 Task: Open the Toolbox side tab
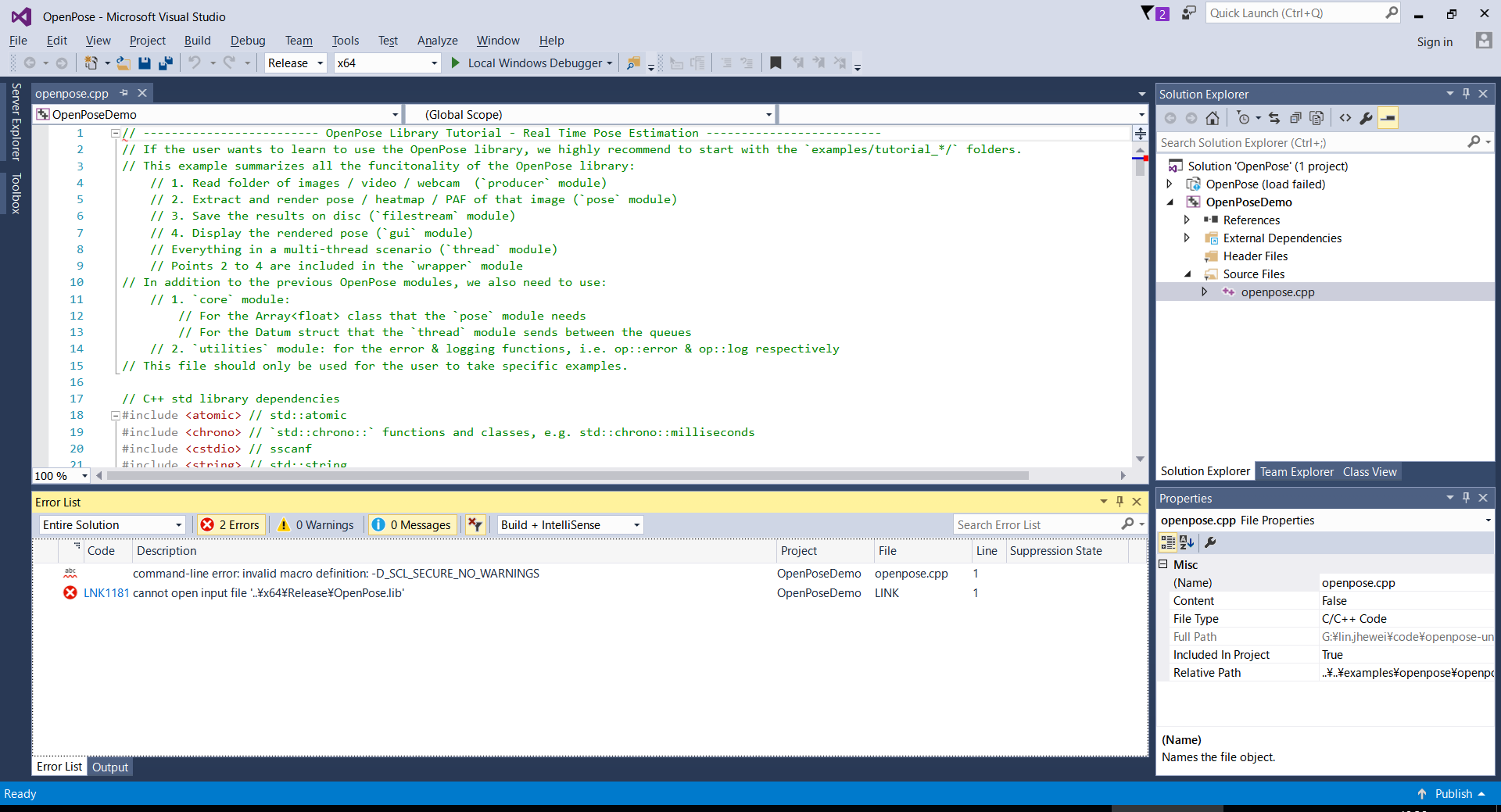coord(16,194)
